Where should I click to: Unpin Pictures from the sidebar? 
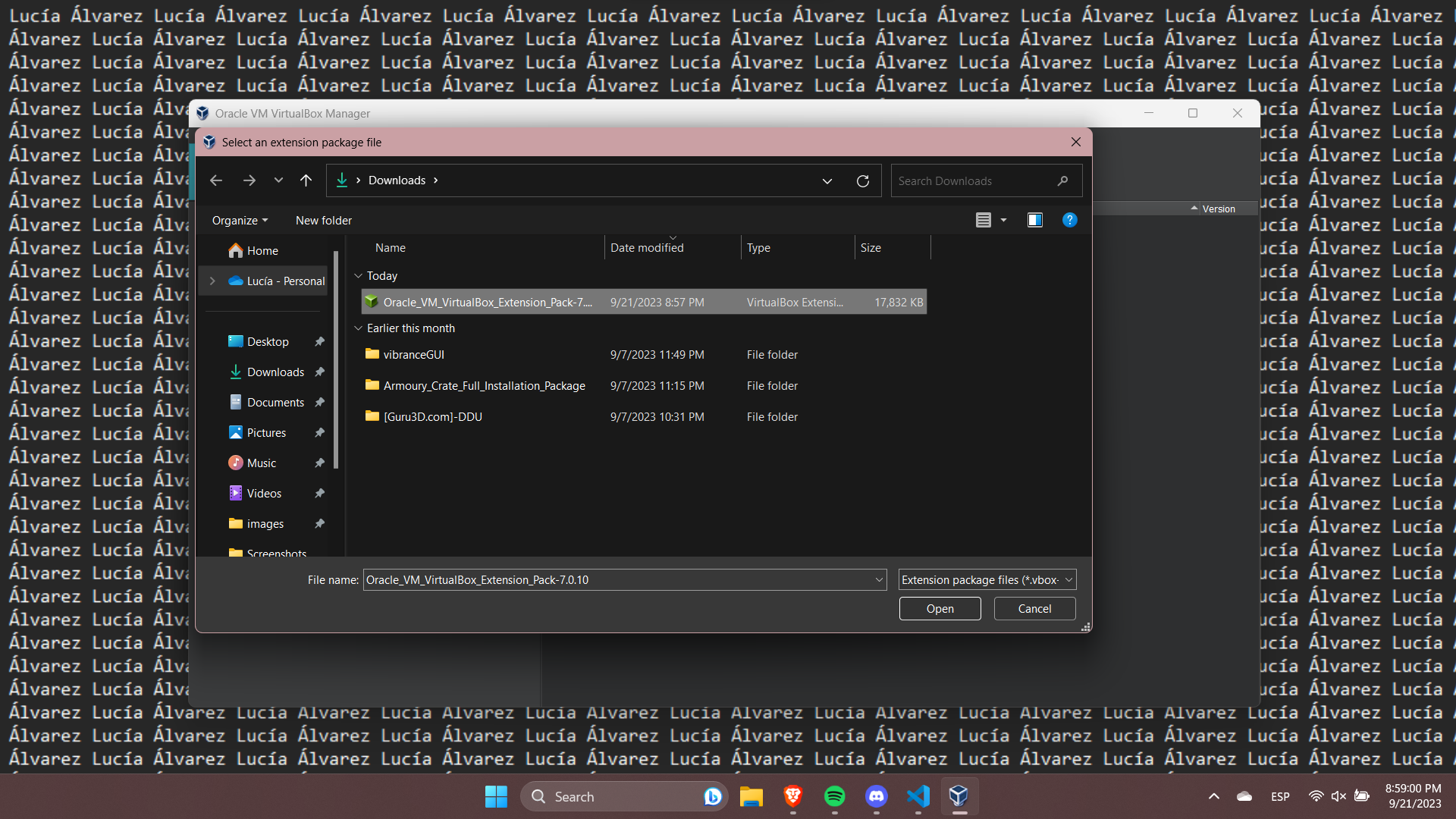pyautogui.click(x=319, y=432)
